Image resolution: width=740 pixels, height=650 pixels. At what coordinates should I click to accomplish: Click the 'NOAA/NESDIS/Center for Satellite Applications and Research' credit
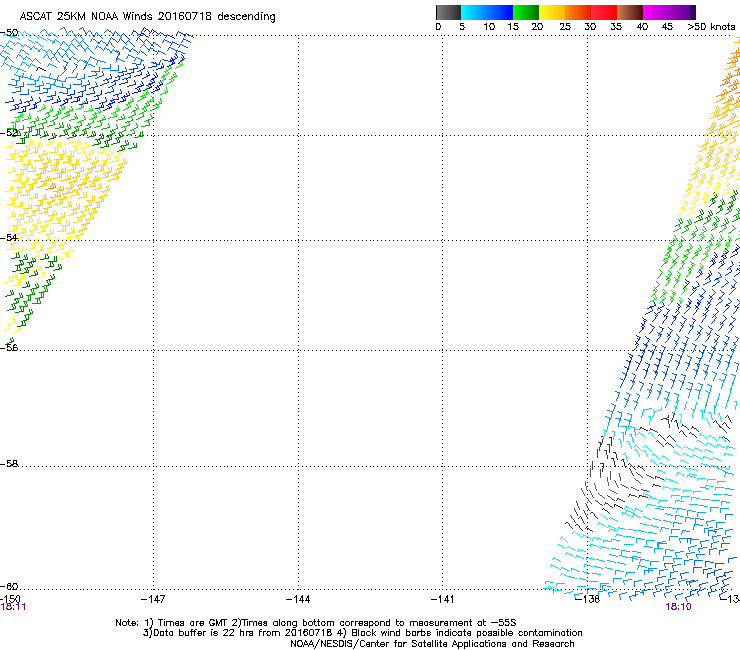(432, 643)
